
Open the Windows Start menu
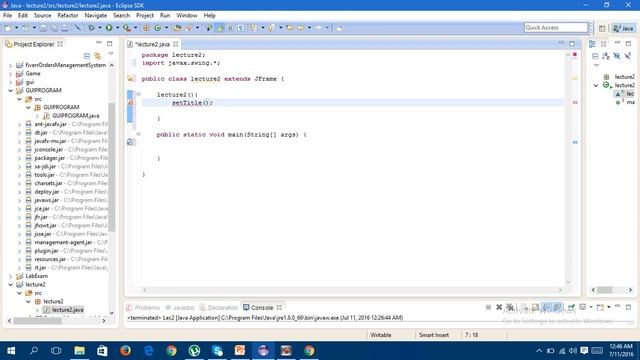11,351
